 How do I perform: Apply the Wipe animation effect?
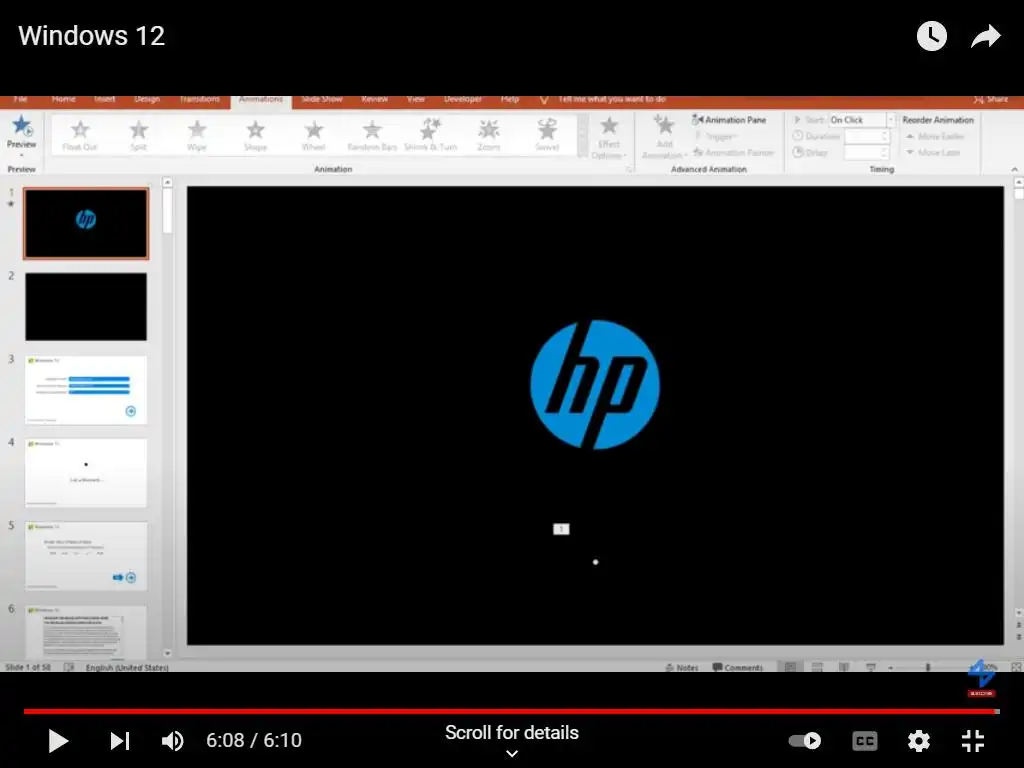coord(197,136)
